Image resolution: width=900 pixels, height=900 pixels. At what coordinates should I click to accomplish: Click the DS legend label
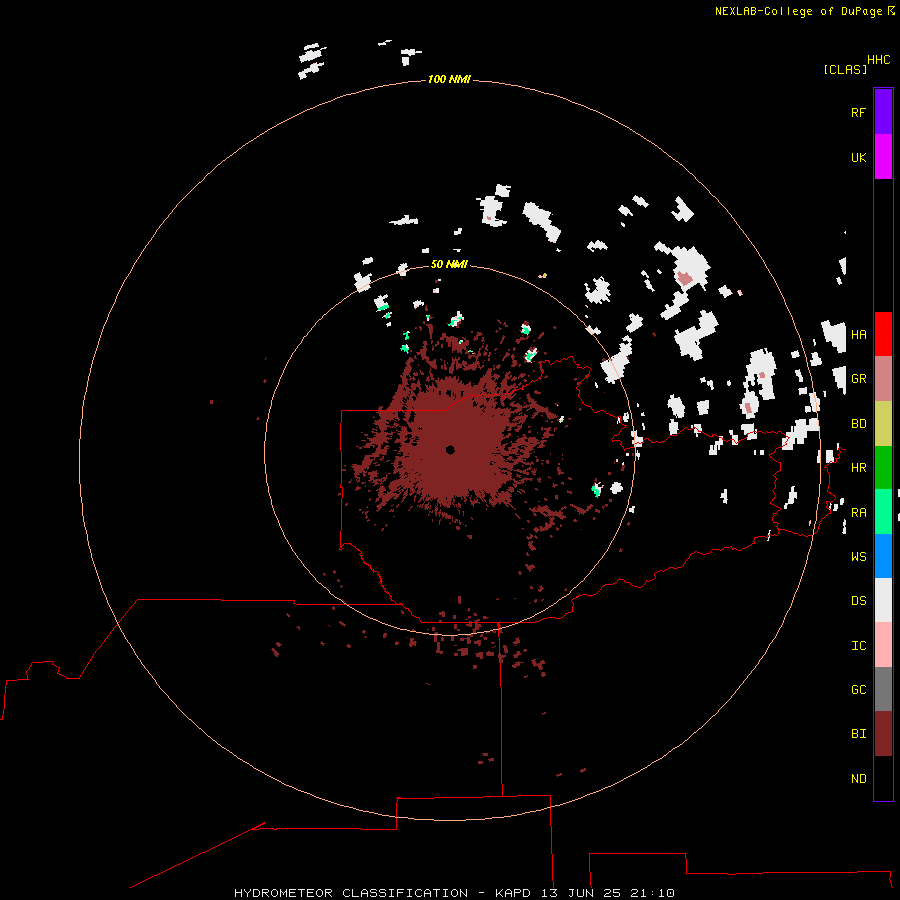[x=858, y=600]
